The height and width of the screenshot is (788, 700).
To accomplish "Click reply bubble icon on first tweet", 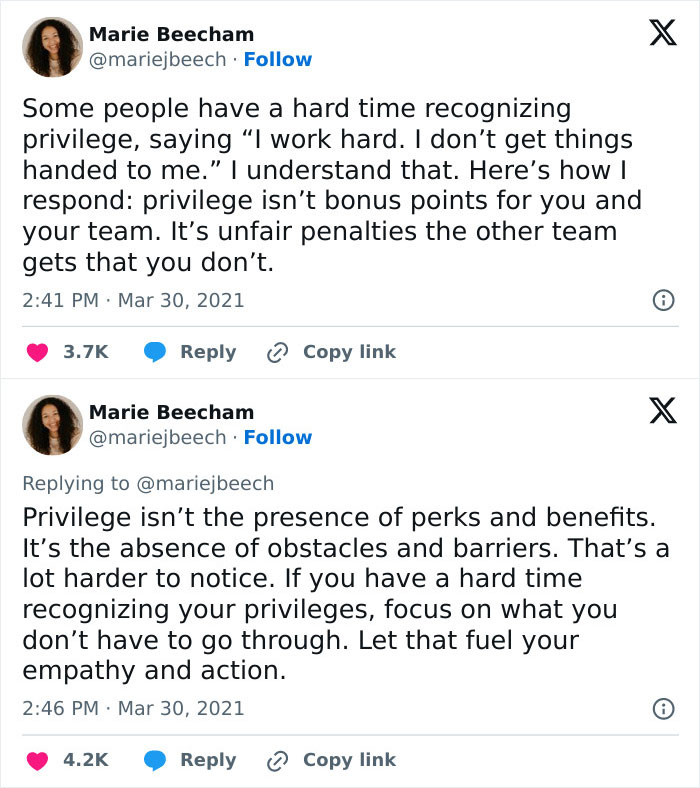I will [154, 352].
